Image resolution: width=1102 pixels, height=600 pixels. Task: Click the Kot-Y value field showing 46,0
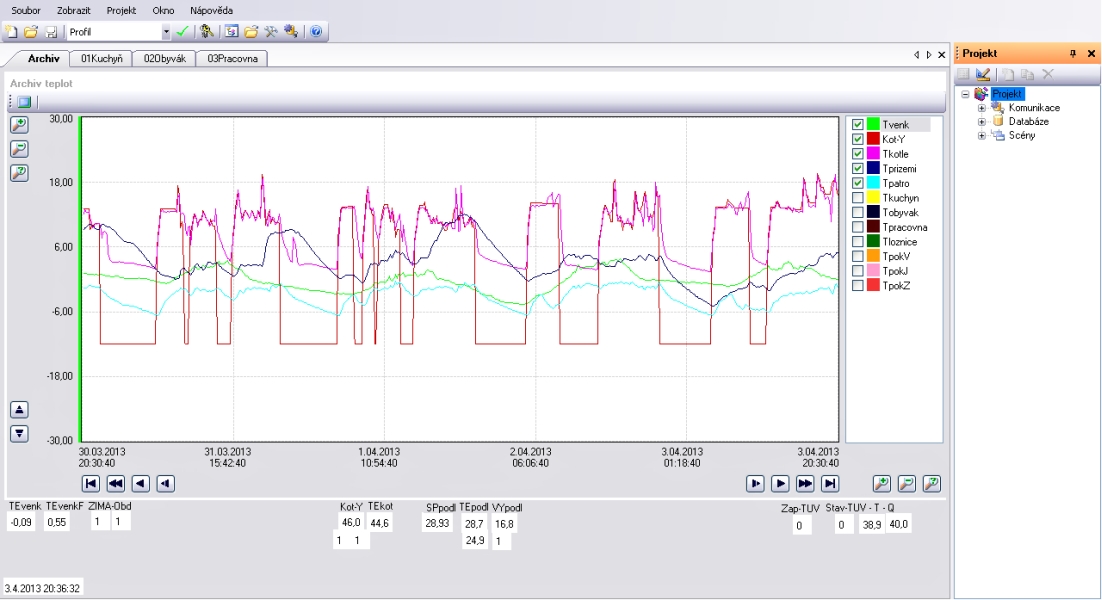[351, 523]
